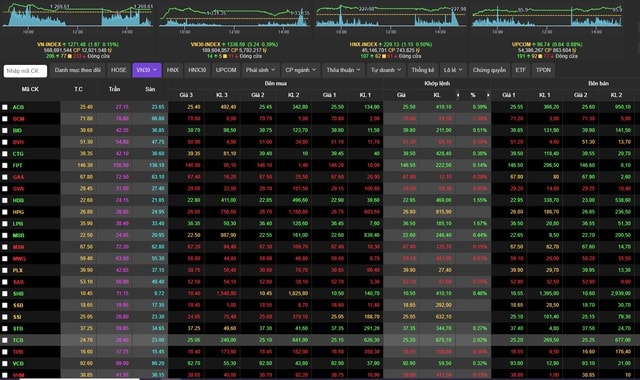Click the TCB stock symbol link
Viewport: 640px width, 380px height.
[x=18, y=340]
